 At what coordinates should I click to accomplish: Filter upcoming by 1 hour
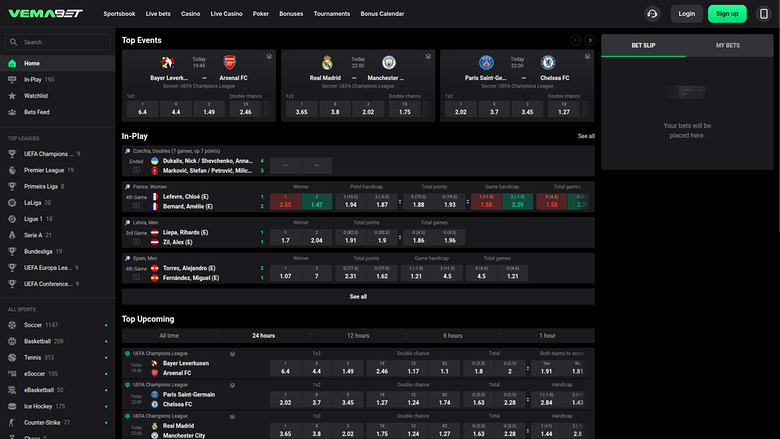(547, 336)
